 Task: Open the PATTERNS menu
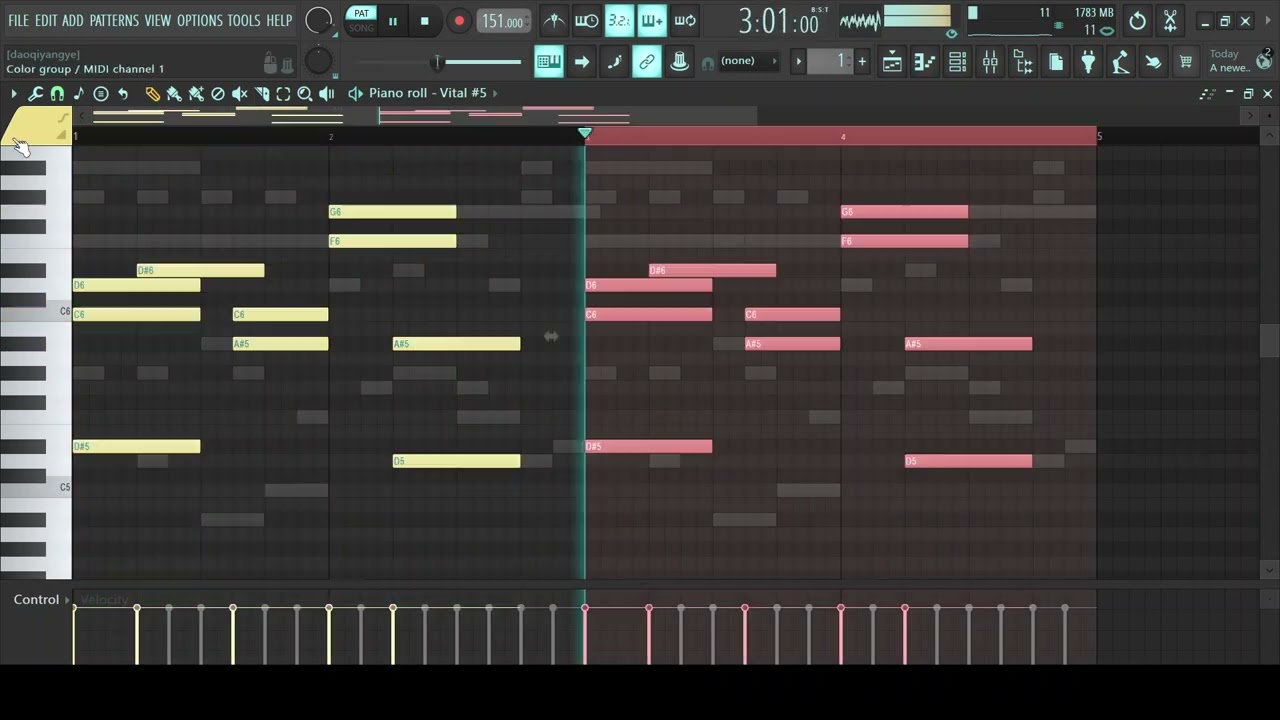click(114, 20)
